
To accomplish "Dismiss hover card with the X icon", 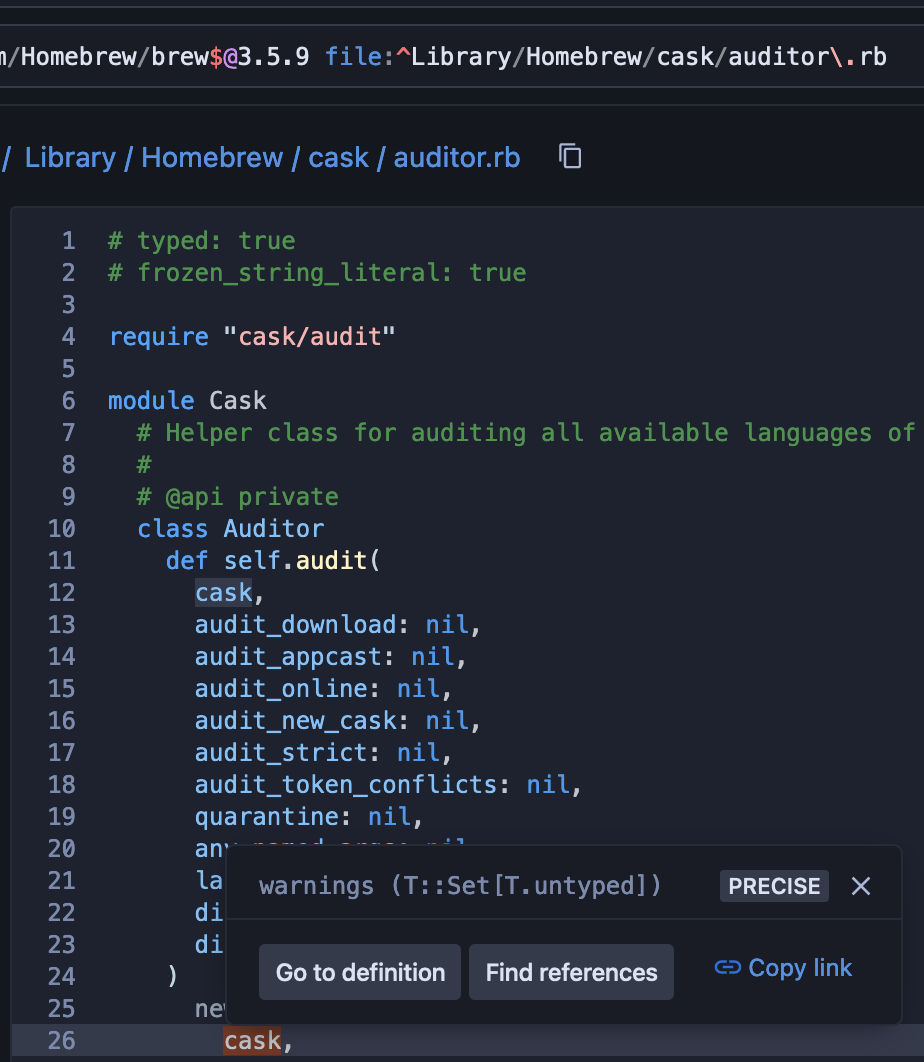I will (861, 886).
